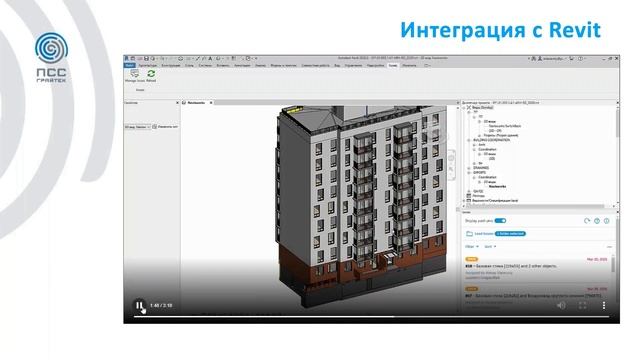The height and width of the screenshot is (360, 640).
Task: Switch to the Архитектура ribbon tab
Action: (x=147, y=65)
